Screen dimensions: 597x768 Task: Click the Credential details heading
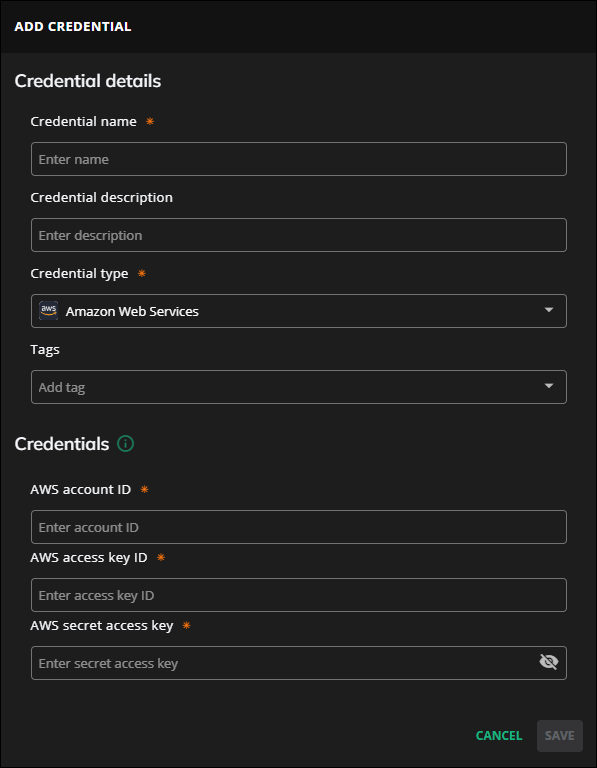(x=88, y=81)
